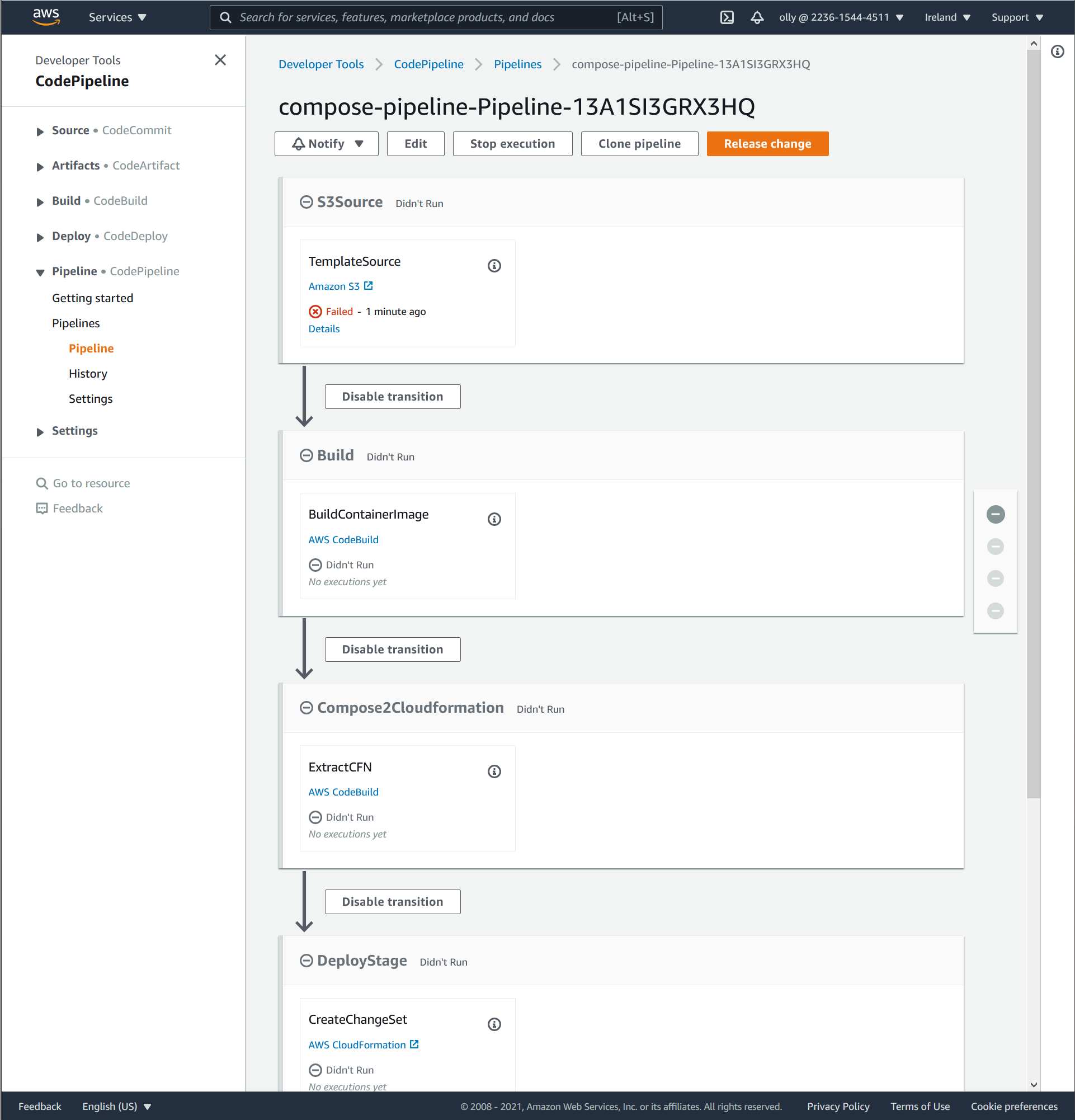Open the Services menu
The width and height of the screenshot is (1075, 1120).
click(117, 17)
